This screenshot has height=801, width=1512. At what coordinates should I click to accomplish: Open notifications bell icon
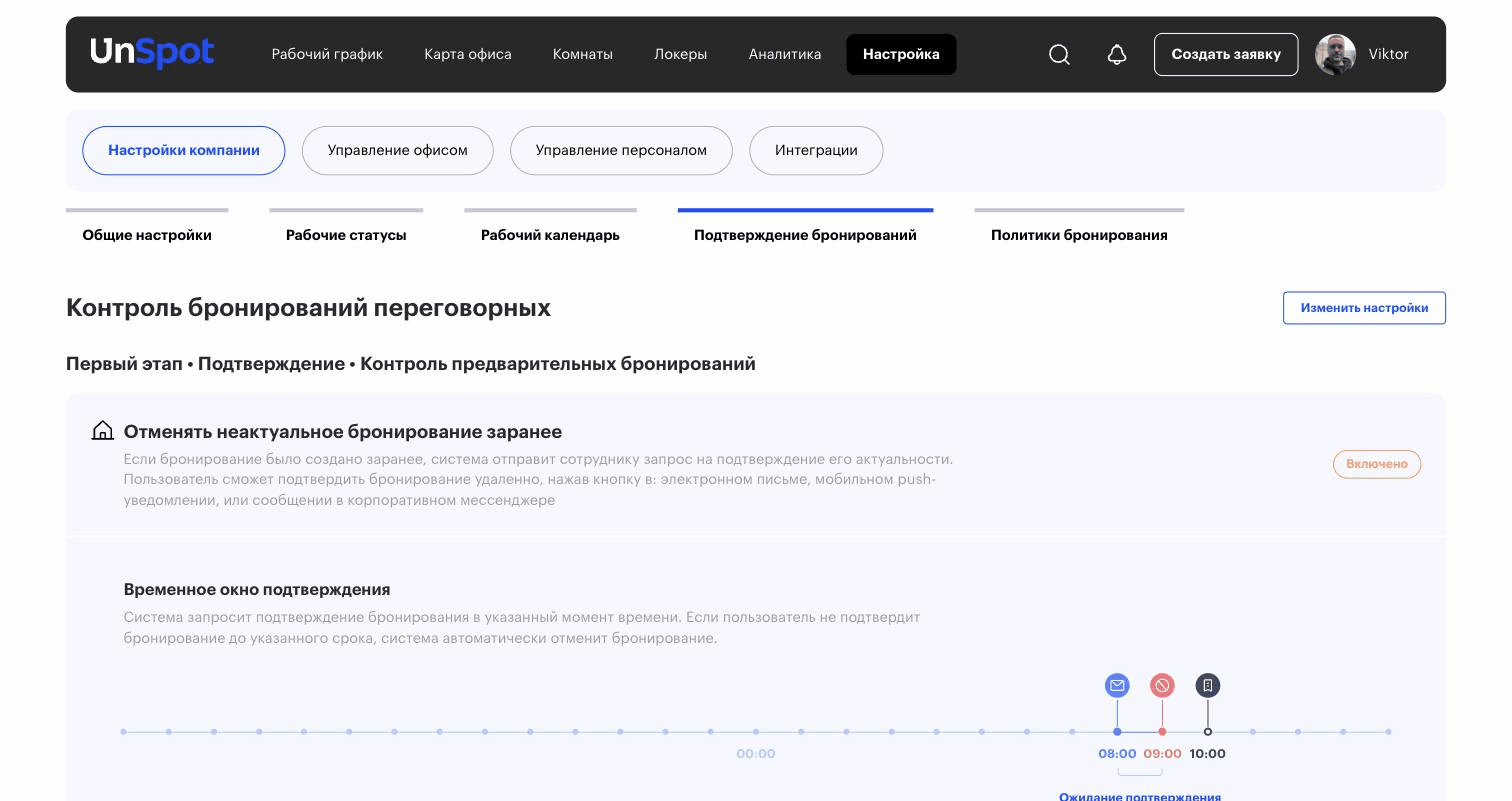pyautogui.click(x=1117, y=55)
